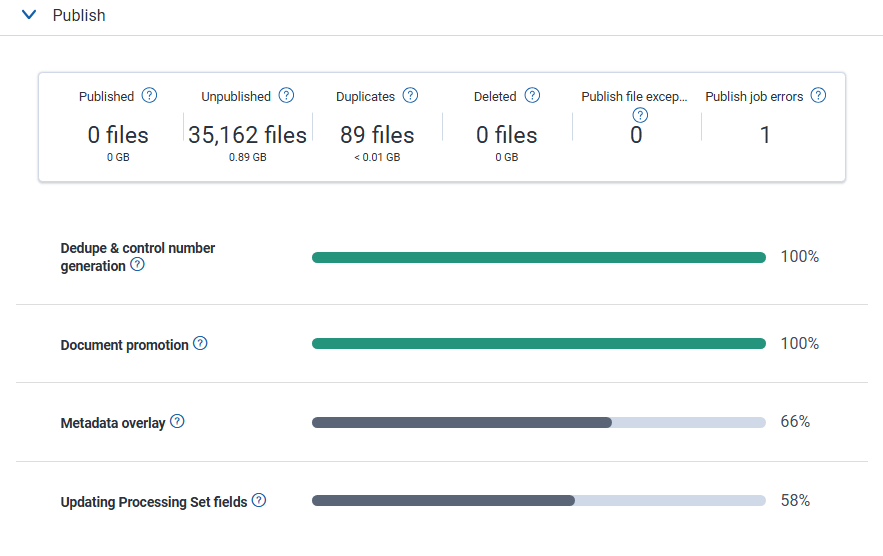Click the 100% Dedupe percentage
The image size is (883, 556).
[800, 256]
